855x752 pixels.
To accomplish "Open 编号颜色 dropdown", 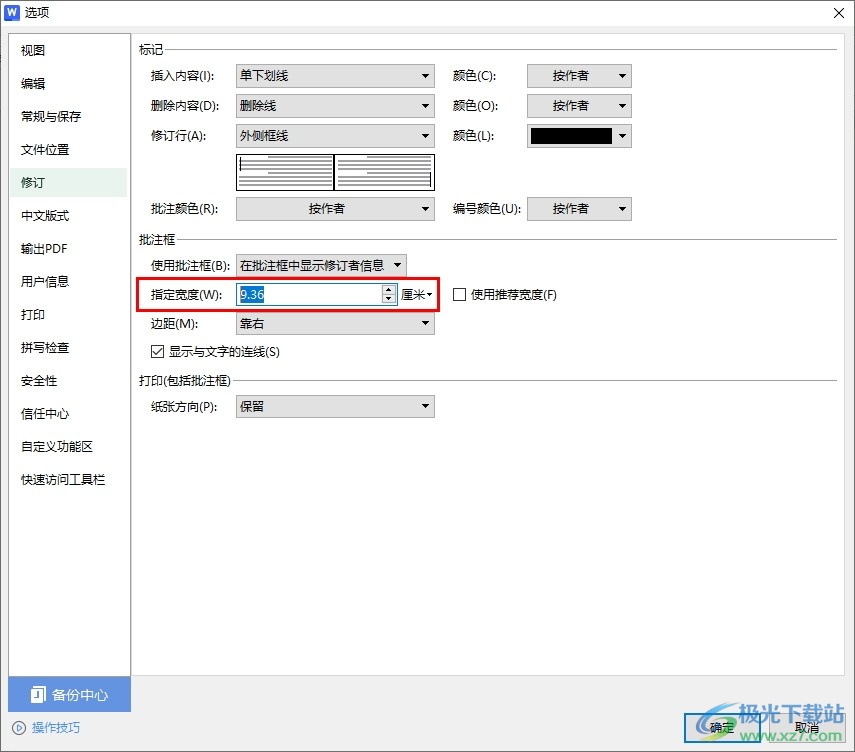I will point(579,209).
